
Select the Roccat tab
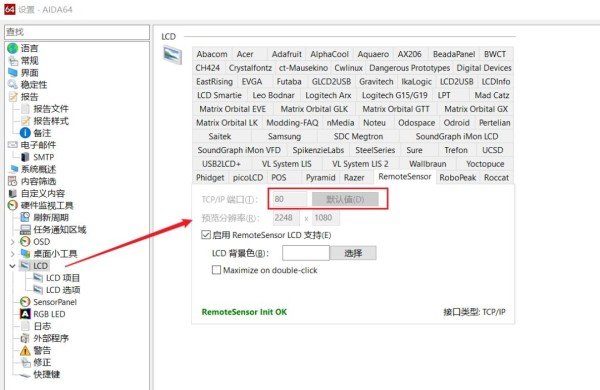point(496,178)
